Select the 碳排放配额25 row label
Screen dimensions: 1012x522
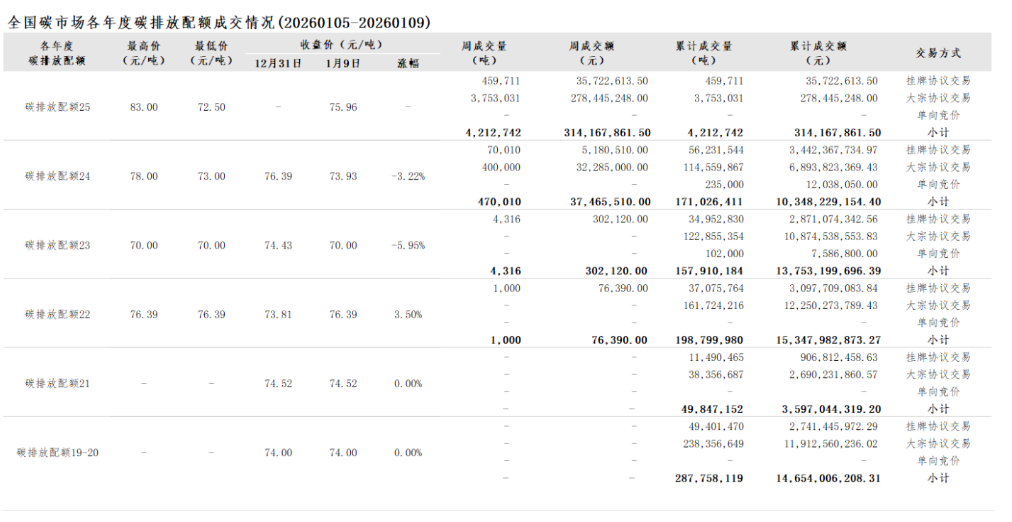pyautogui.click(x=57, y=107)
